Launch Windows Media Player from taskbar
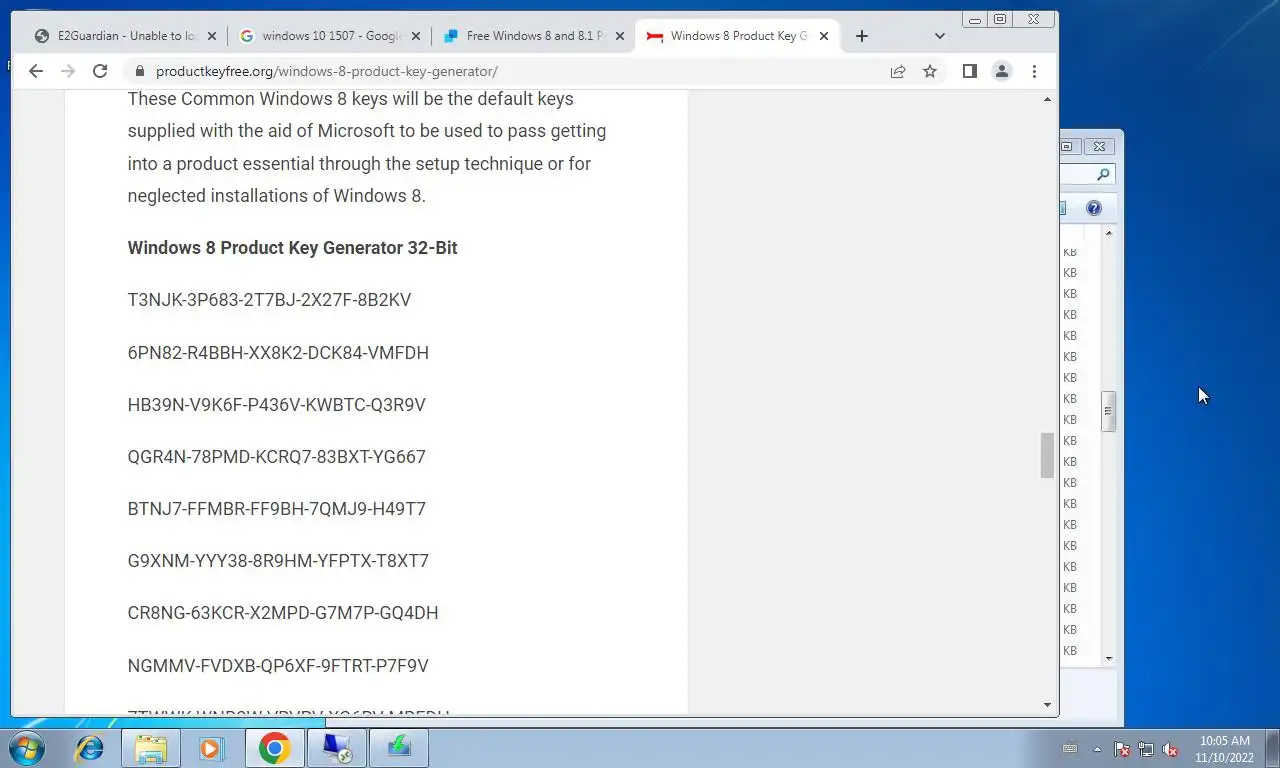1280x768 pixels. 212,748
